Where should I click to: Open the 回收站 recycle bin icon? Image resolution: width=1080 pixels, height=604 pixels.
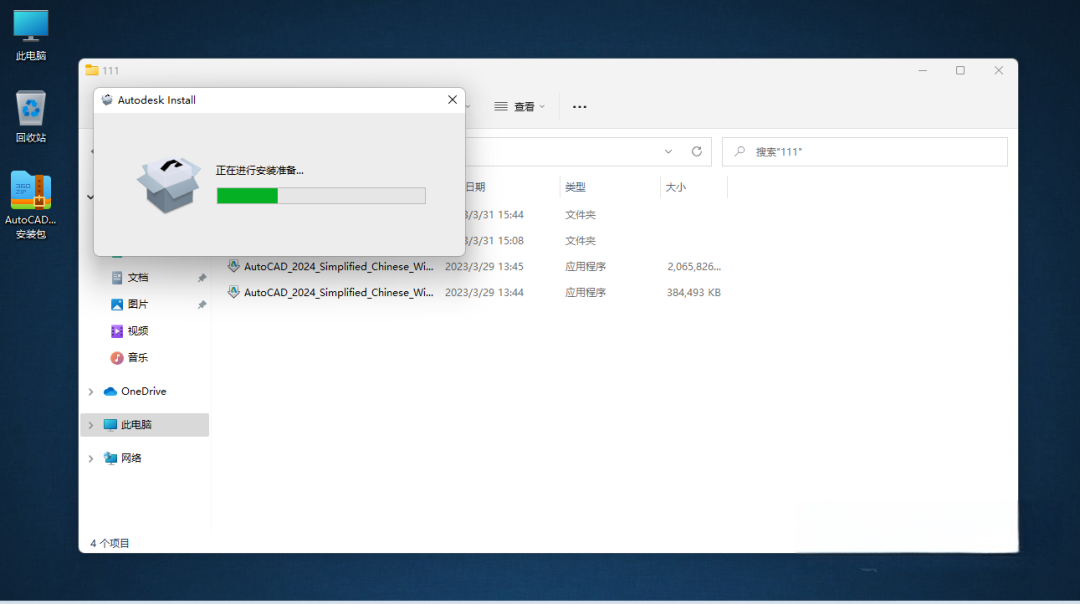click(x=31, y=116)
